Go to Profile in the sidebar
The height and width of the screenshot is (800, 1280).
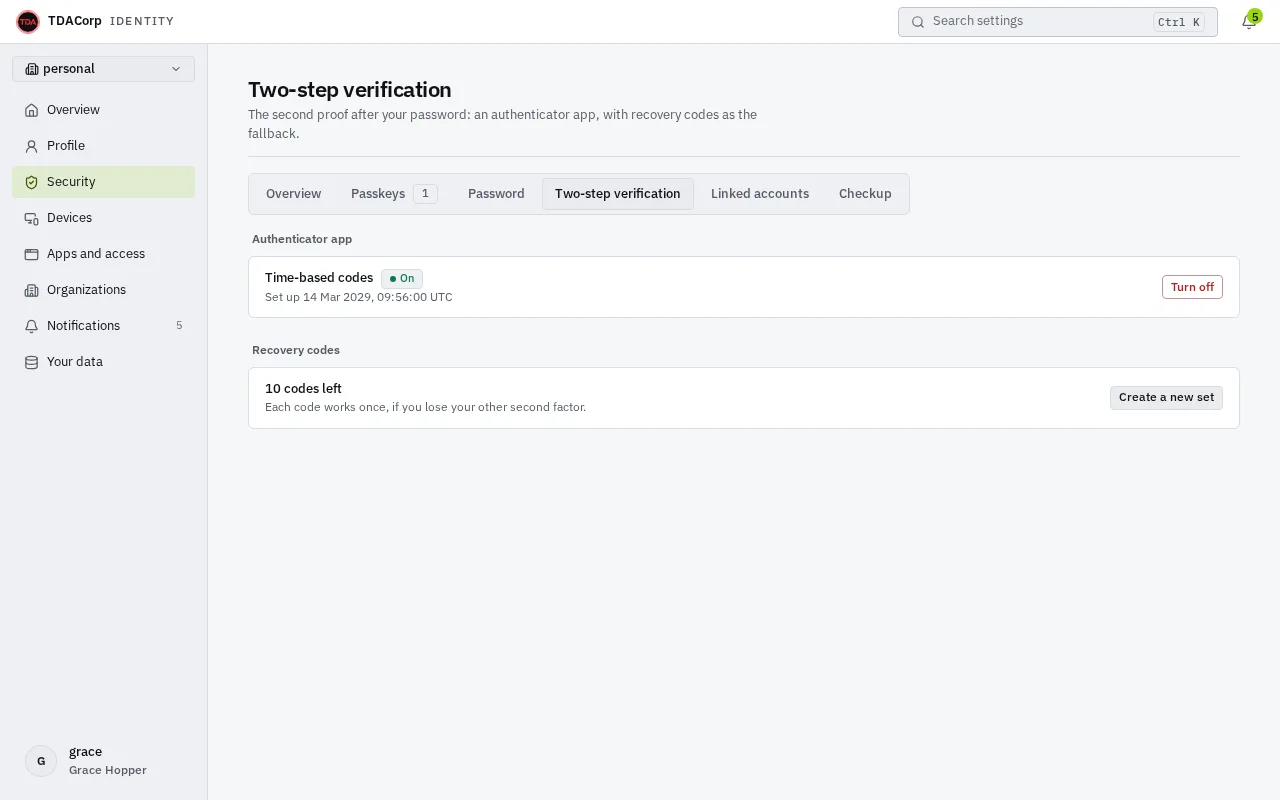(104, 146)
